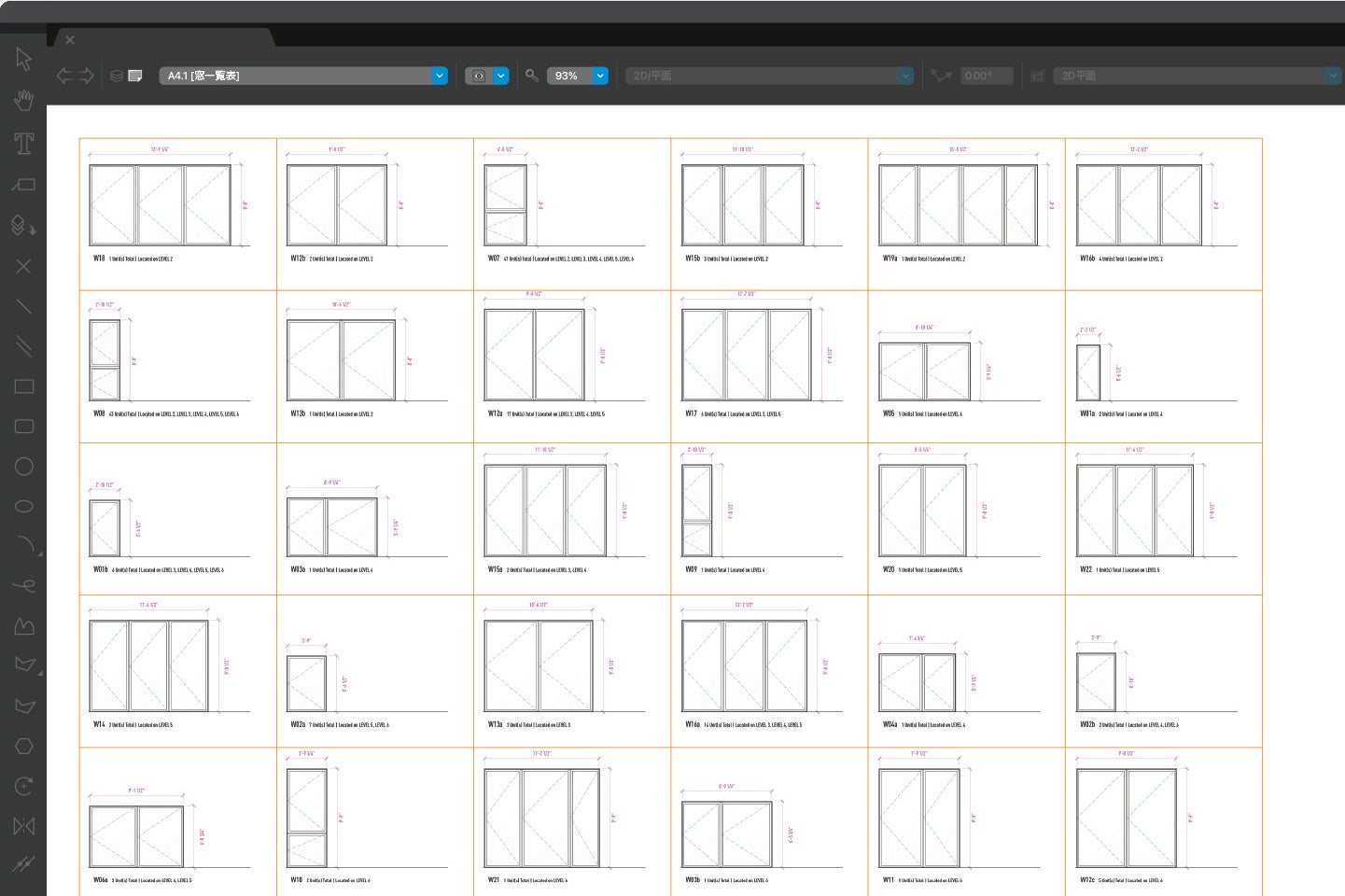The width and height of the screenshot is (1345, 896).
Task: Click the sheet layer icon in toolbar
Action: pyautogui.click(x=135, y=76)
